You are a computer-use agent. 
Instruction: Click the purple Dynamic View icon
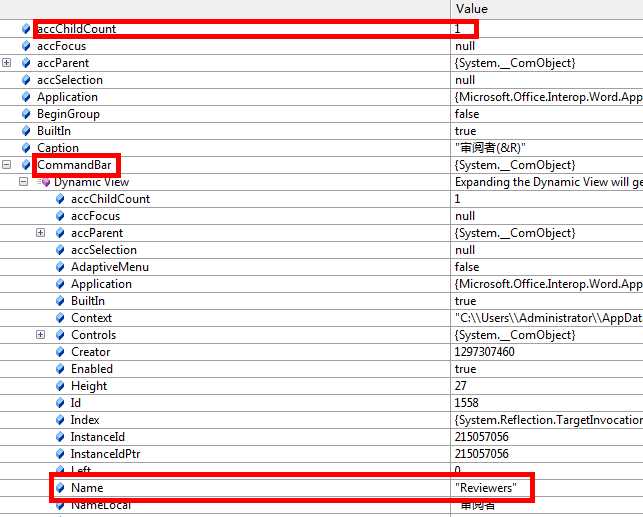click(43, 182)
